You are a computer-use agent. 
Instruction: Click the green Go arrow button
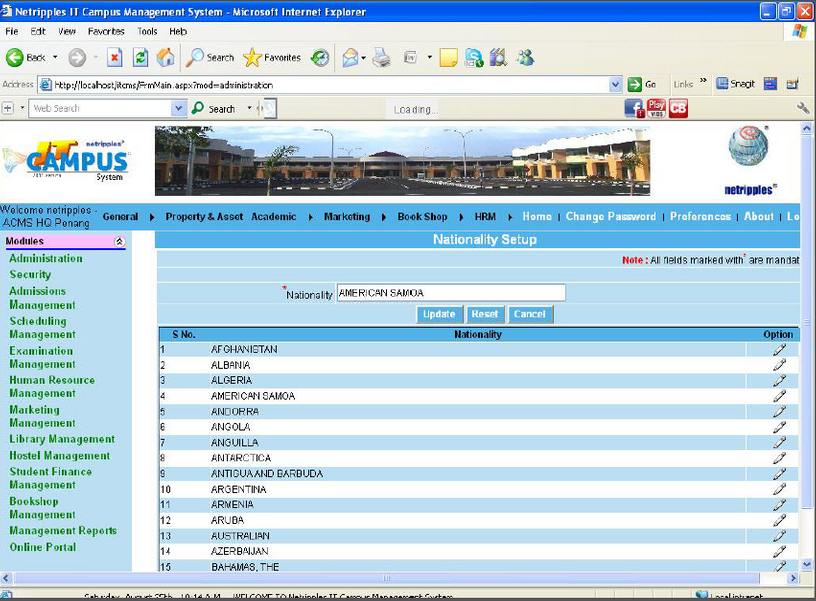click(x=634, y=84)
